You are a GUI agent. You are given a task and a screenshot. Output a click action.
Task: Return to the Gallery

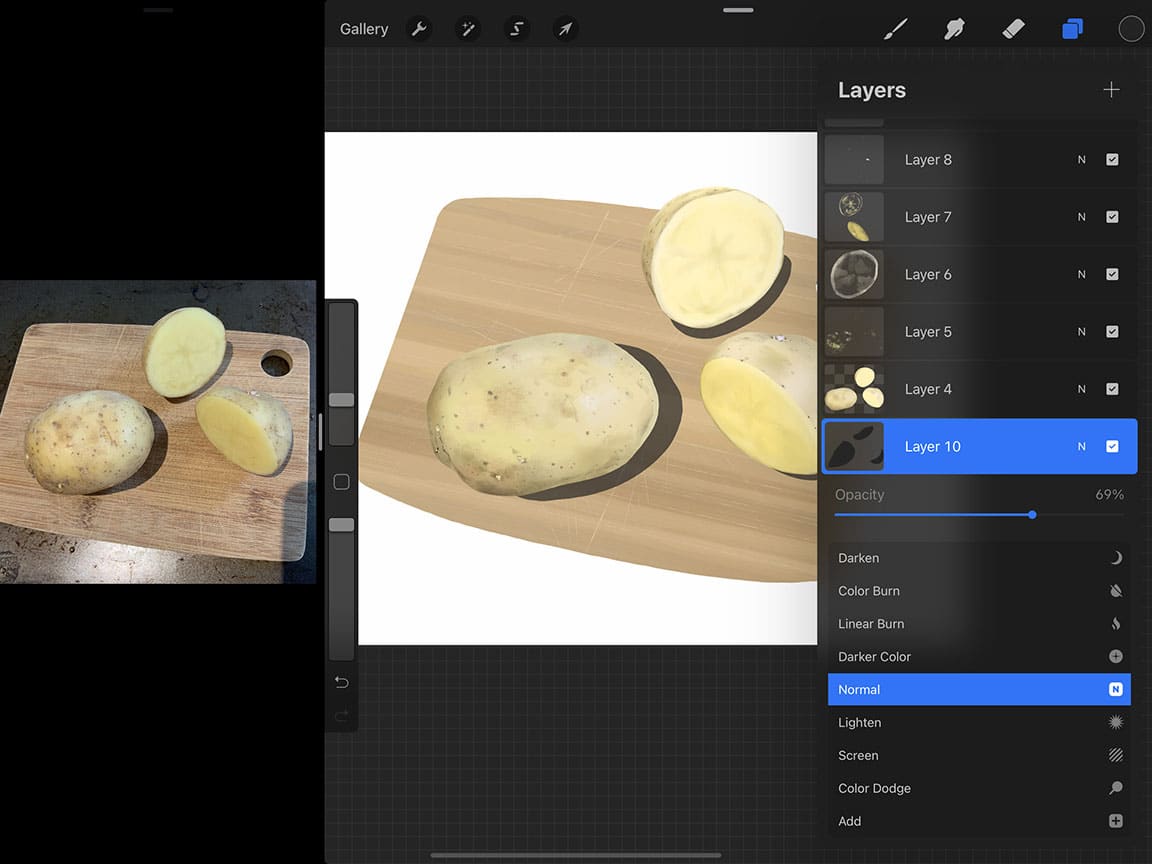click(x=363, y=28)
